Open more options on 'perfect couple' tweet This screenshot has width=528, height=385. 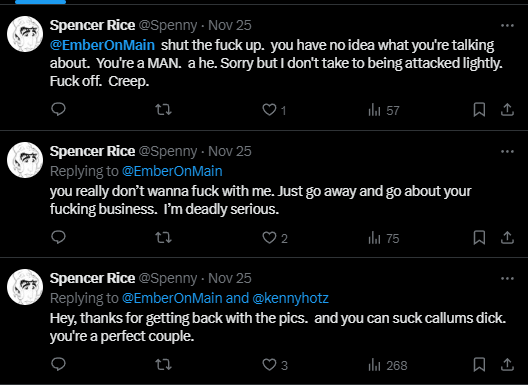tap(507, 278)
